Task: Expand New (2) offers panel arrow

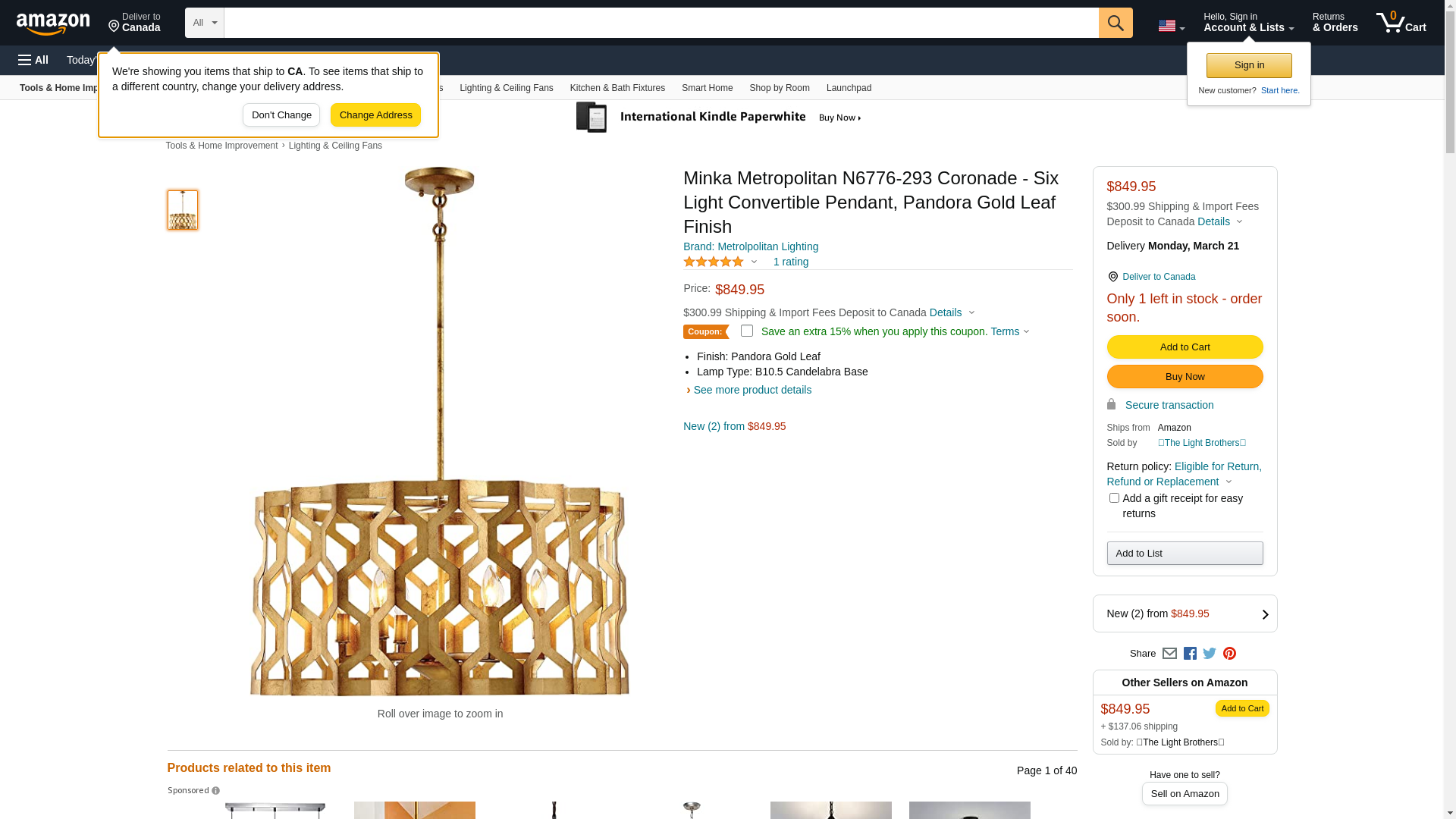Action: click(x=1265, y=614)
